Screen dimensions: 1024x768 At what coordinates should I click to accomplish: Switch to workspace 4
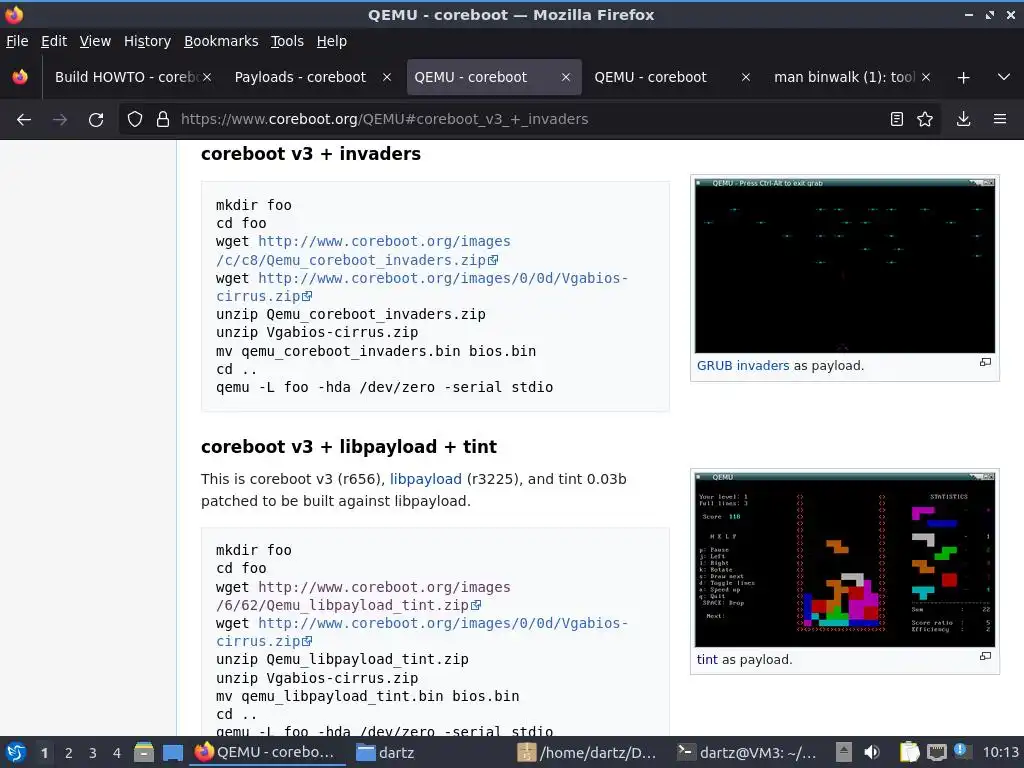(x=117, y=753)
